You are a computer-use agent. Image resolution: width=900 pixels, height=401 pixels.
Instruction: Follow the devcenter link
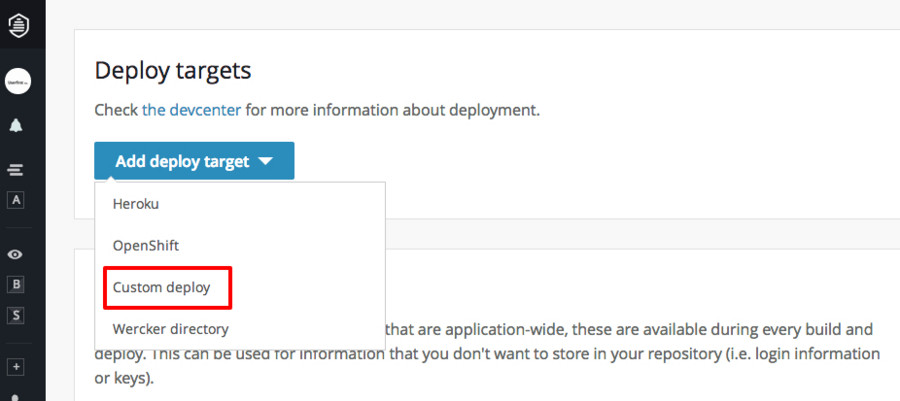pyautogui.click(x=192, y=110)
